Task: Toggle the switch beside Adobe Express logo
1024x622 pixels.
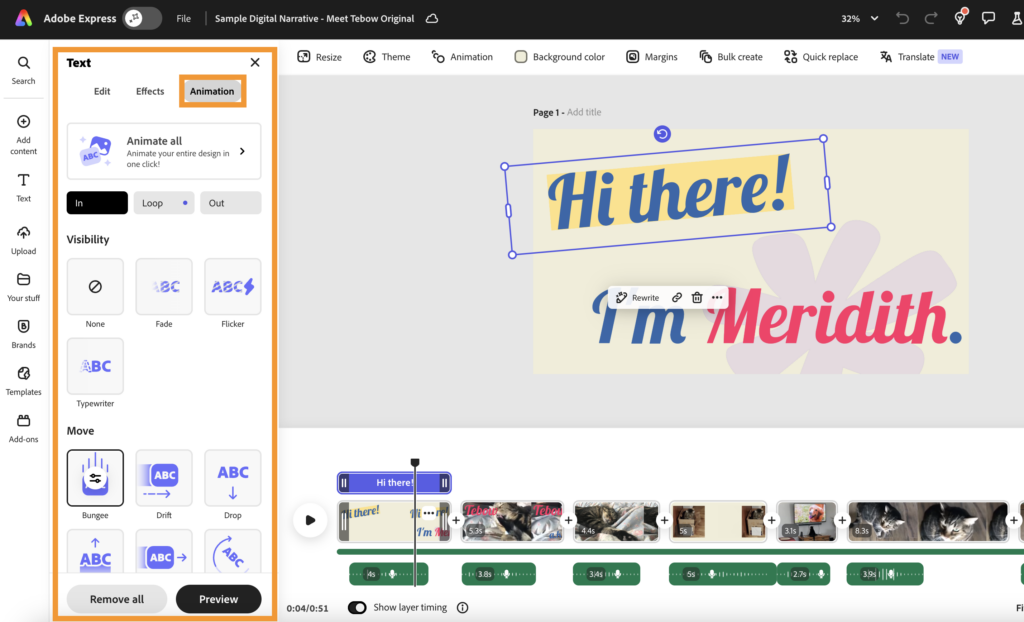Action: 142,18
